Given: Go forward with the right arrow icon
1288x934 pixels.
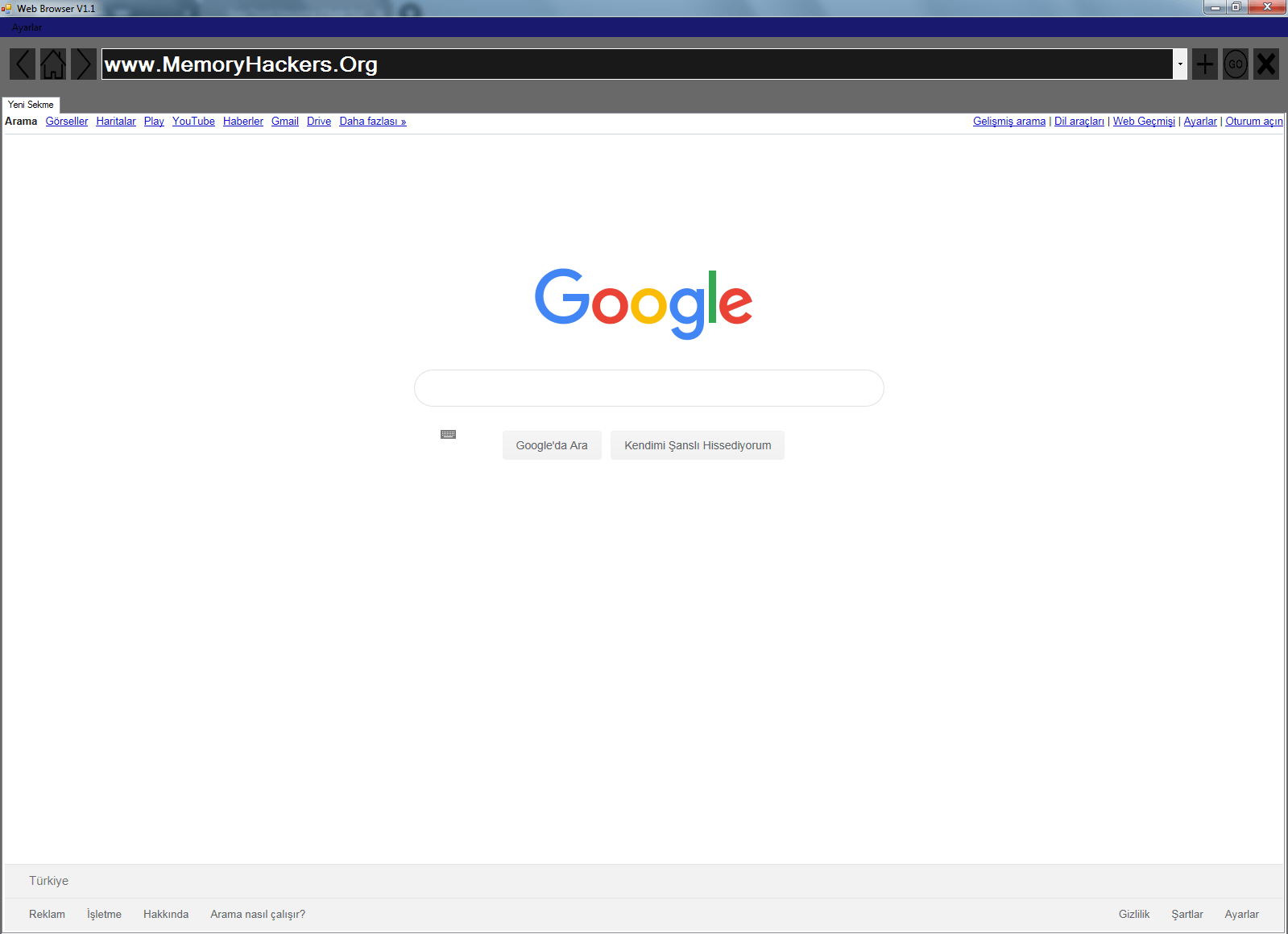Looking at the screenshot, I should (x=84, y=64).
